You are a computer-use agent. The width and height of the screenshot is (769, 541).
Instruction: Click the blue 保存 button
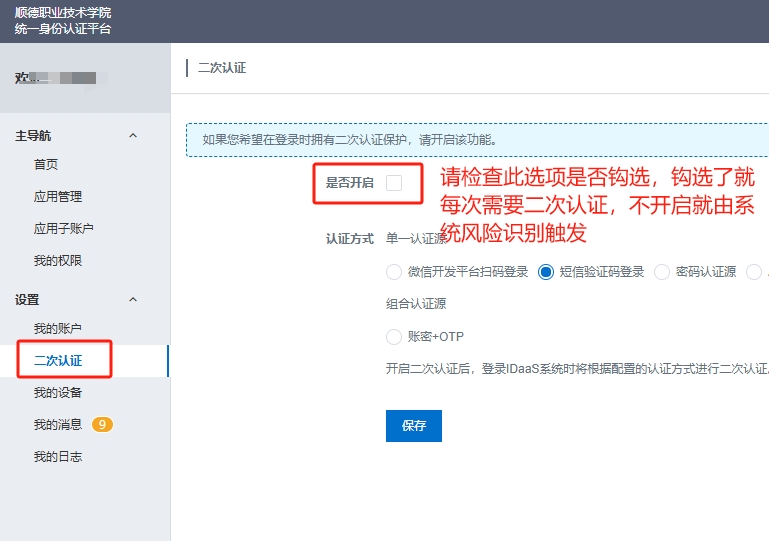(x=413, y=425)
